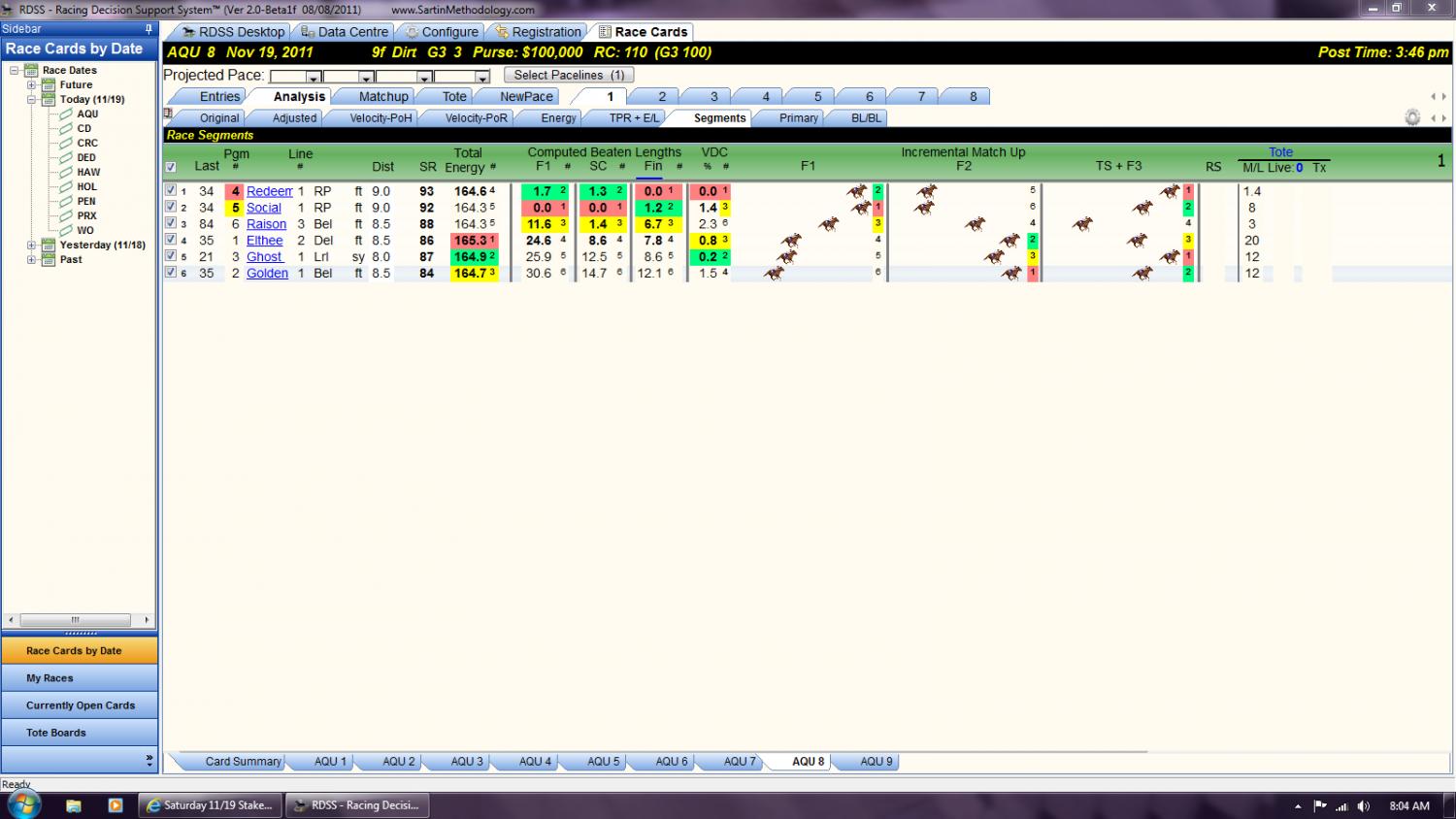
Task: Open the second Projected Pace dropdown
Action: click(x=366, y=77)
